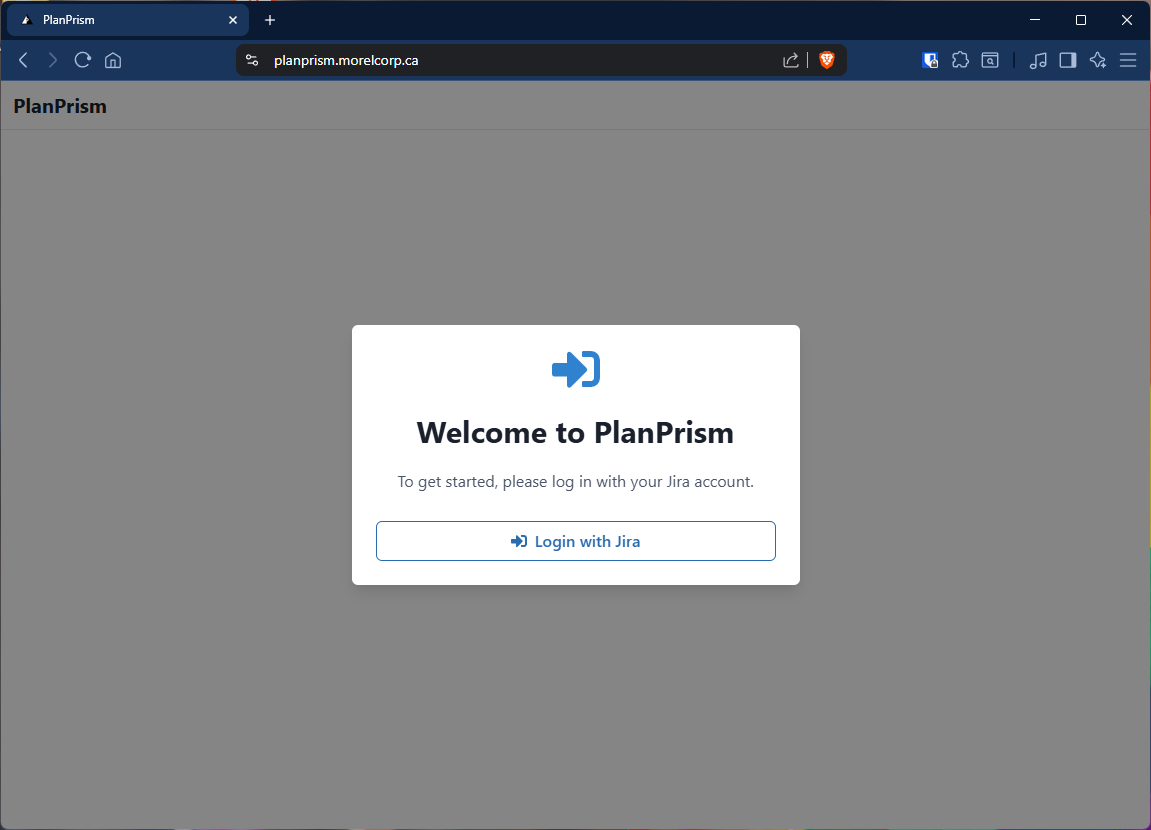The height and width of the screenshot is (830, 1151).
Task: Open the Bitwarden extension icon
Action: [930, 60]
